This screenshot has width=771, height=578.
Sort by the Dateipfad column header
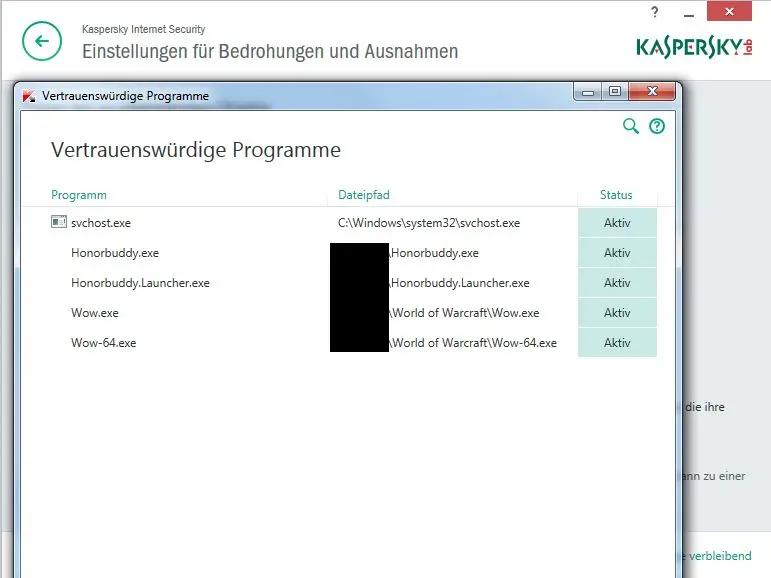pos(364,195)
